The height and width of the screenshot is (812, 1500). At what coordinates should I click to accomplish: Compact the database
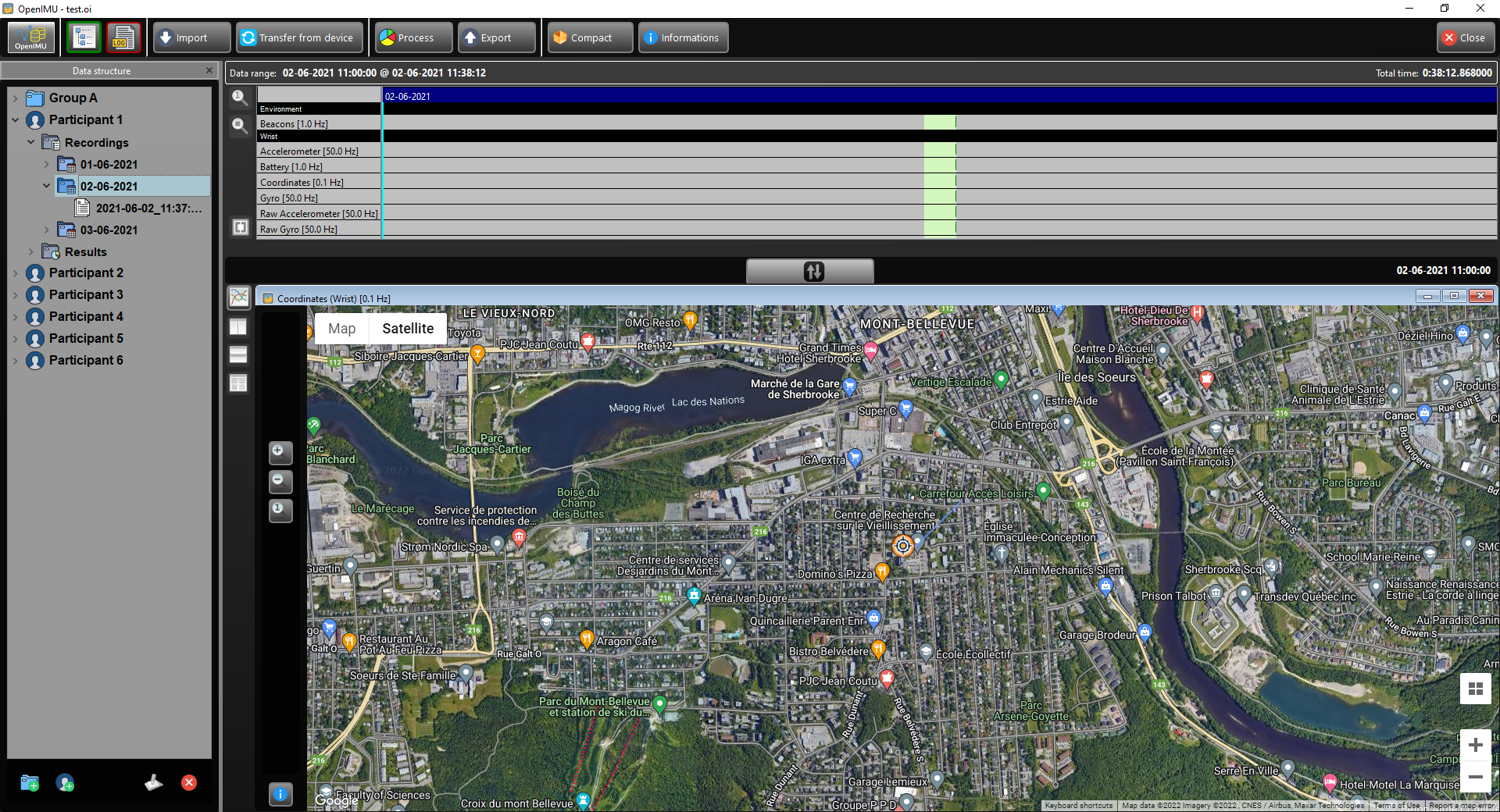point(590,37)
